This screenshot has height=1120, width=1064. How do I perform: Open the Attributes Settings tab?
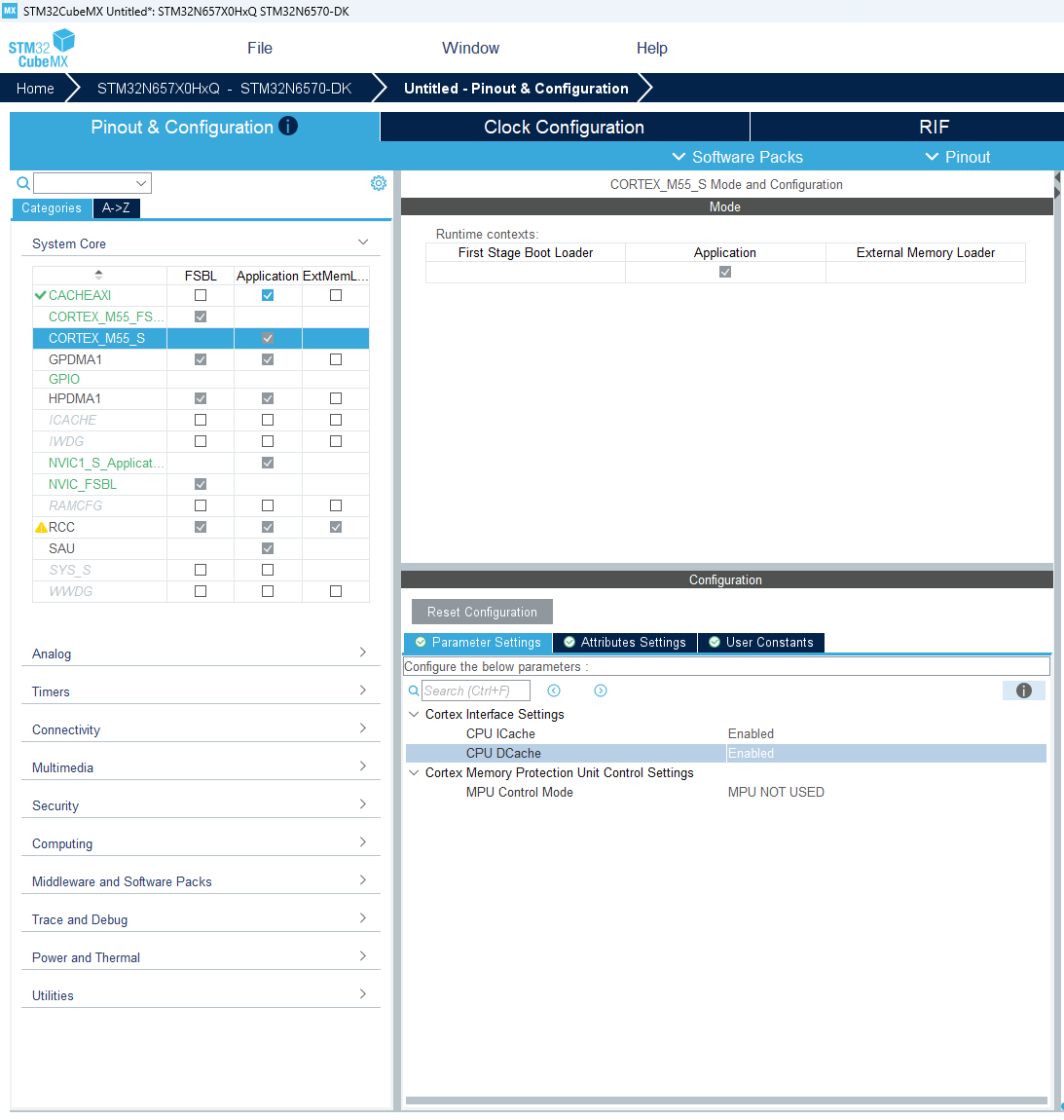[x=625, y=642]
